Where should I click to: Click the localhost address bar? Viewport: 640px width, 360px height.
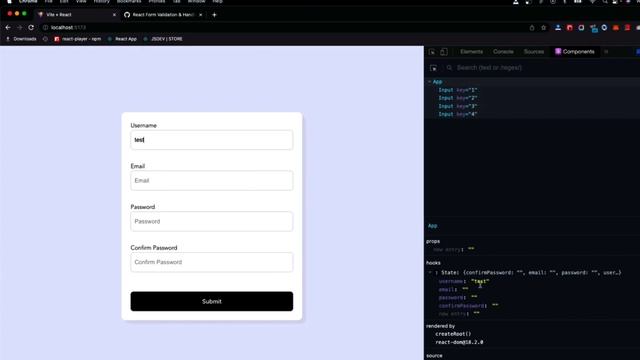click(x=286, y=27)
